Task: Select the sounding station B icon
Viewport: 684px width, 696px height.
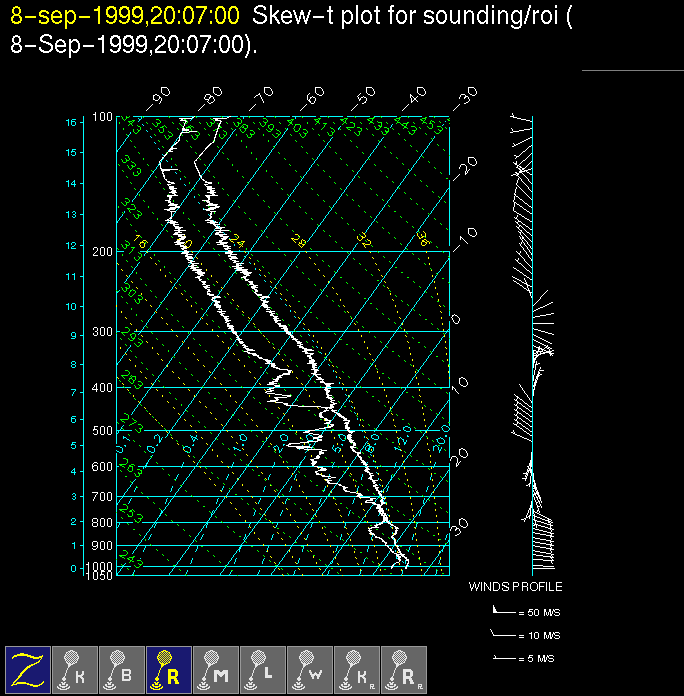Action: tap(121, 669)
